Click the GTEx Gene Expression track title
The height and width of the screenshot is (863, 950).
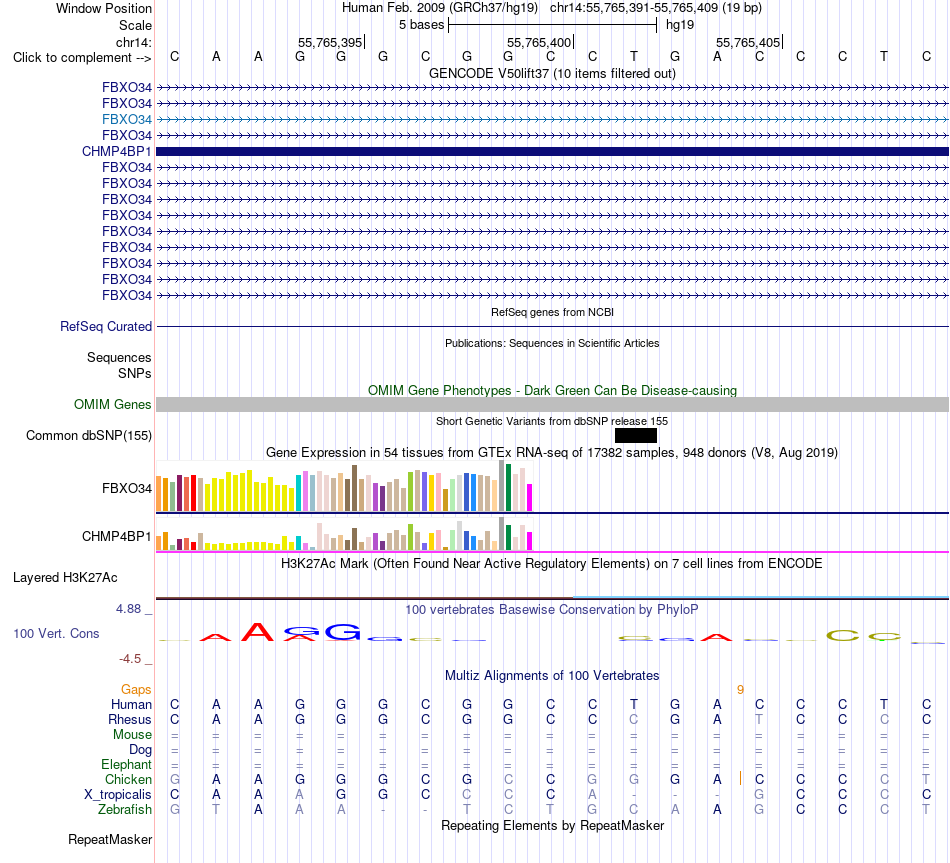click(552, 453)
